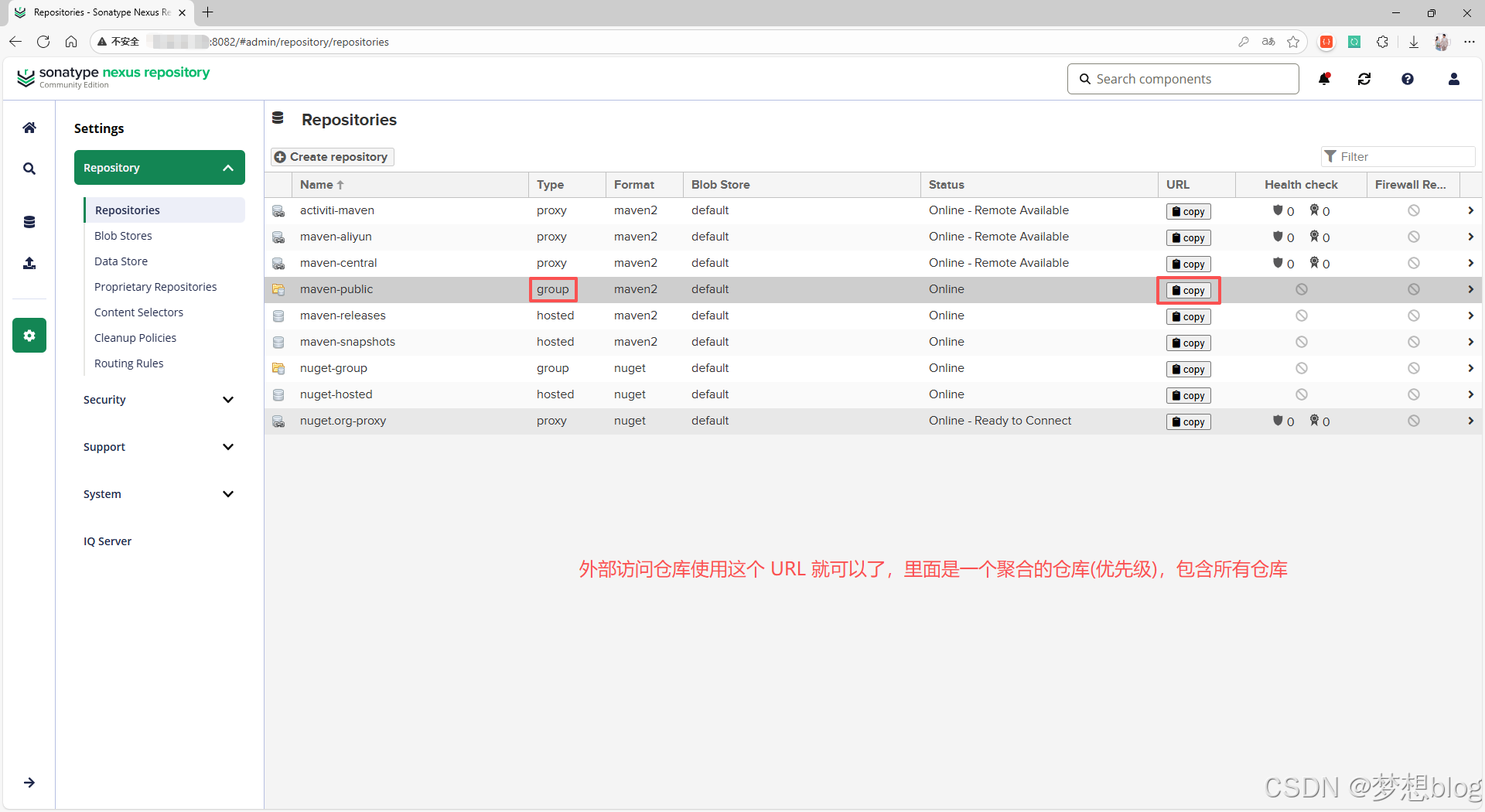This screenshot has width=1485, height=812.
Task: Click the password key icon in address bar
Action: 1244,42
